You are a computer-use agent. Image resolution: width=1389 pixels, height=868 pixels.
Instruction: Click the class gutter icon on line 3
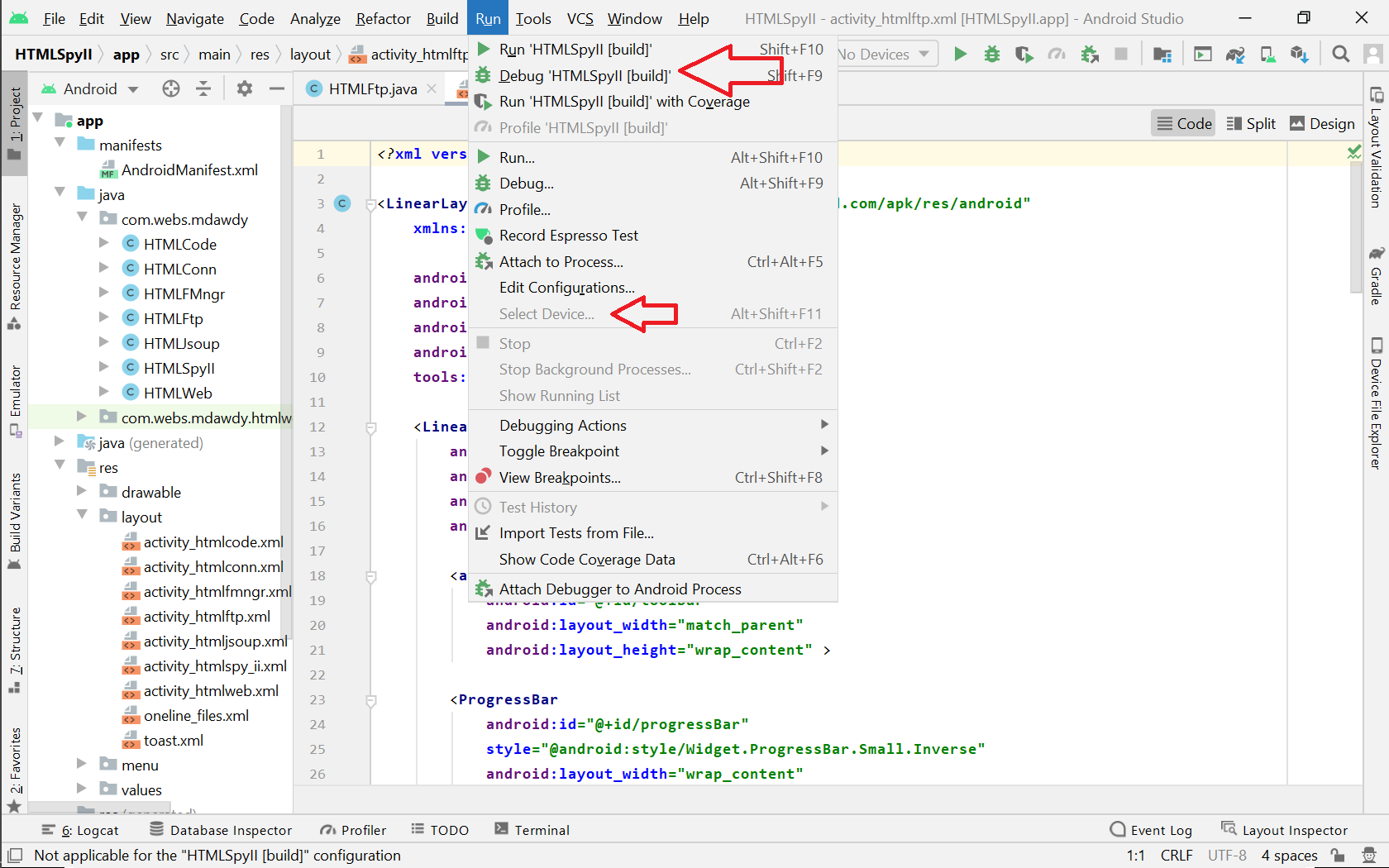[342, 203]
